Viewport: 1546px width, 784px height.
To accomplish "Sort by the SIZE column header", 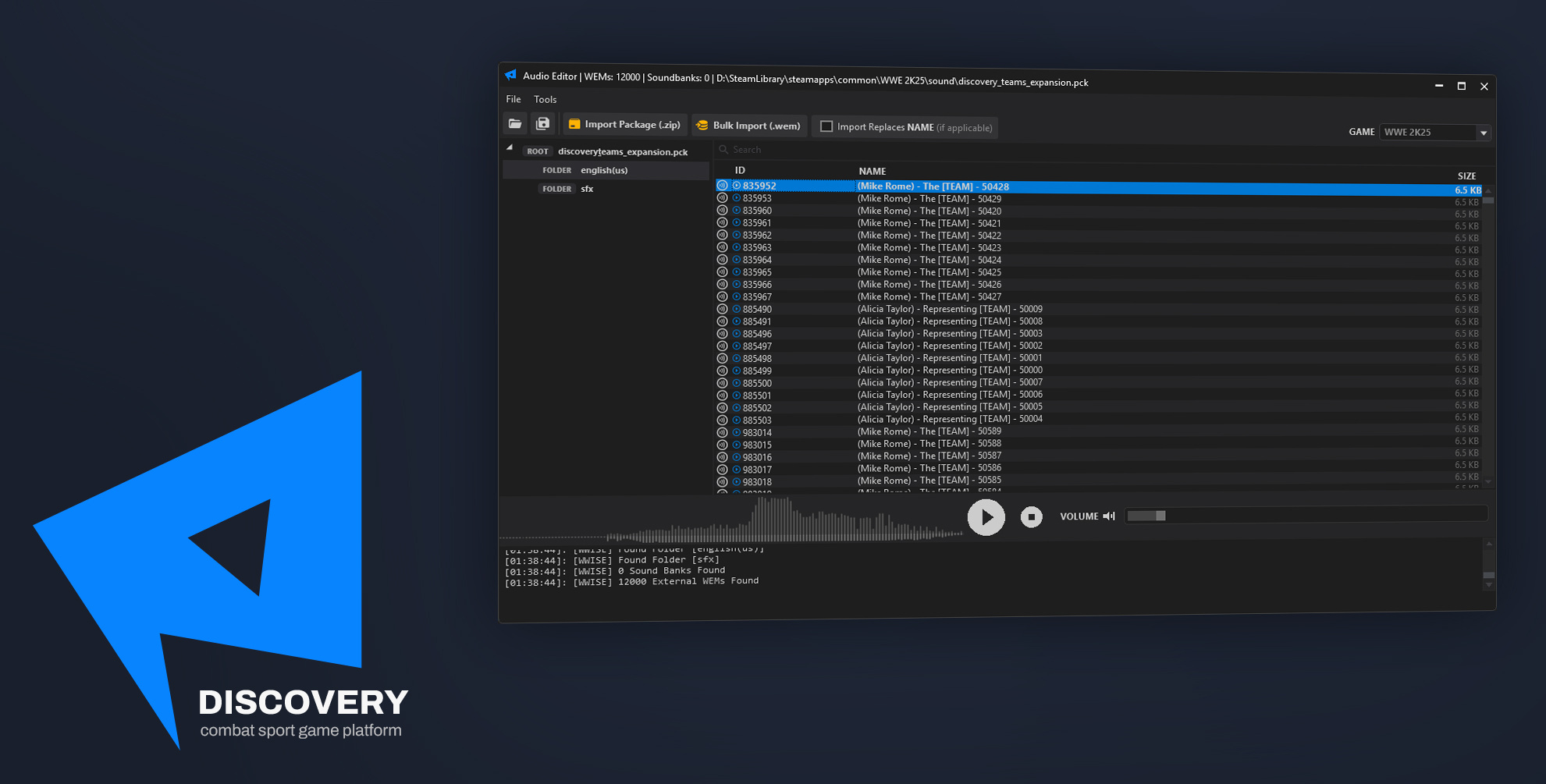I will click(1466, 176).
